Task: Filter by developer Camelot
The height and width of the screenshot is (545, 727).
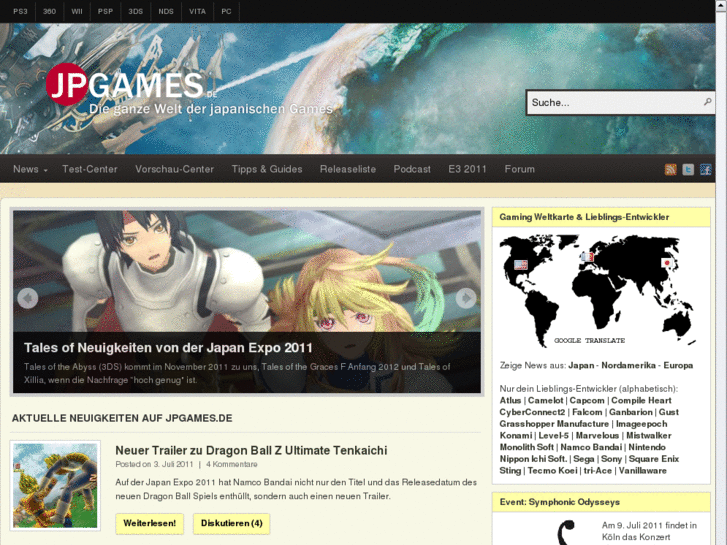Action: point(545,400)
